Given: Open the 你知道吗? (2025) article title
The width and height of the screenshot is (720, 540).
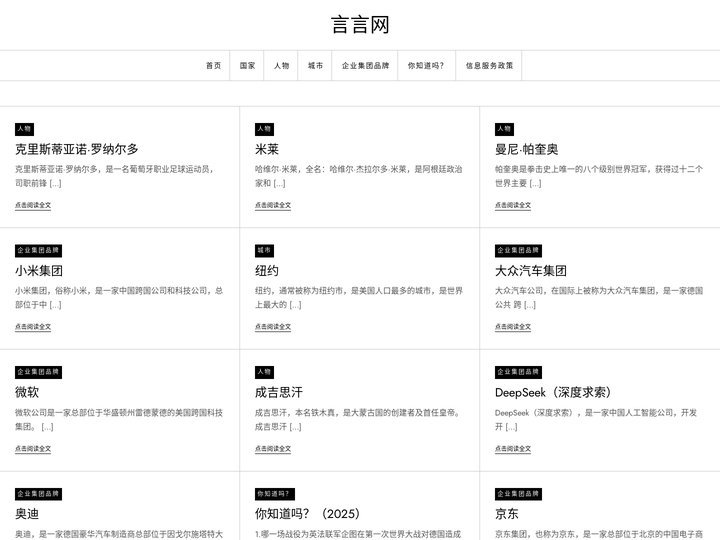Looking at the screenshot, I should click(307, 514).
